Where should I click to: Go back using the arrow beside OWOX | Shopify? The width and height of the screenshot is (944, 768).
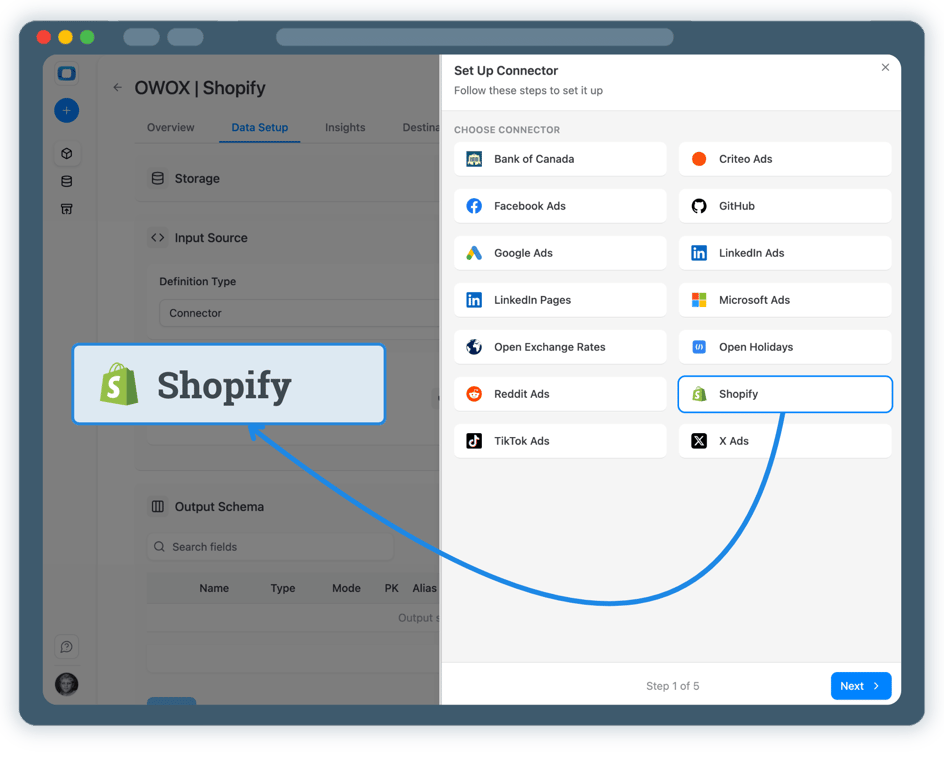(117, 87)
